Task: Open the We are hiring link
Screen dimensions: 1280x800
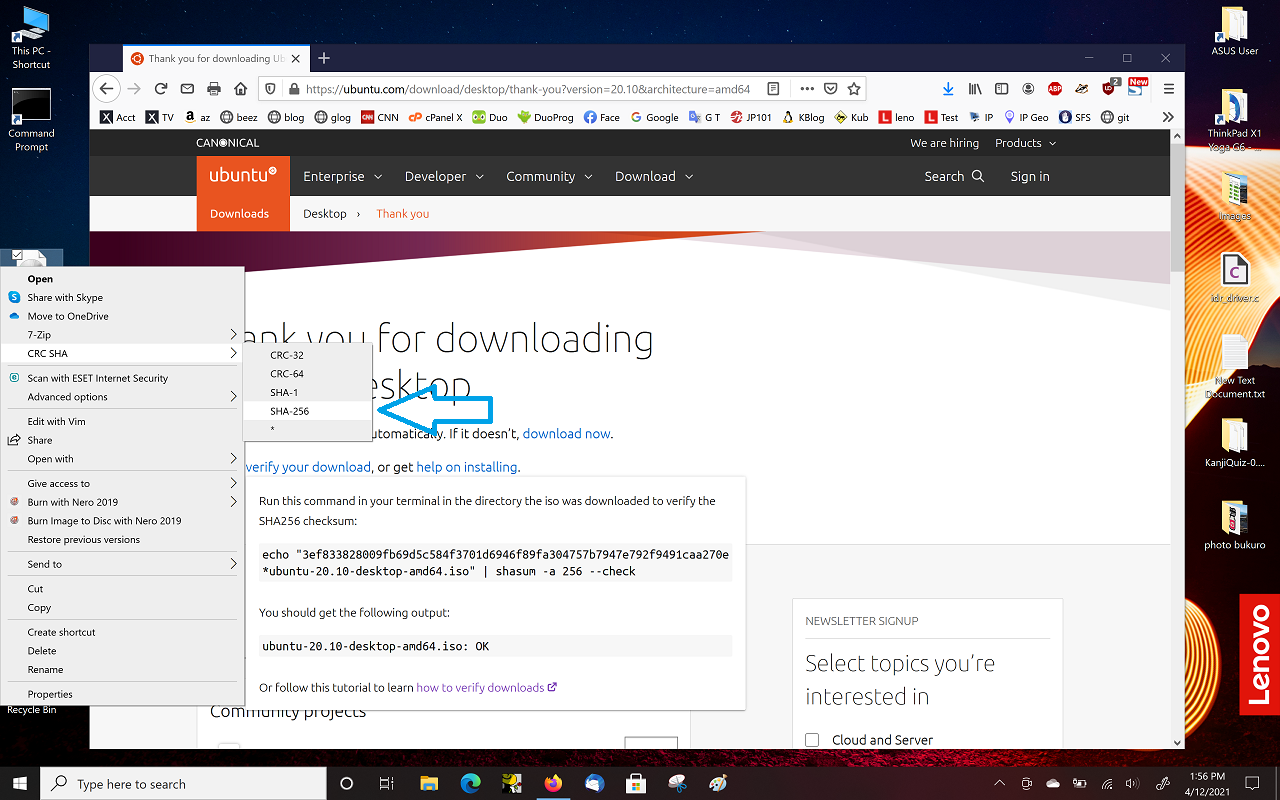Action: (944, 143)
